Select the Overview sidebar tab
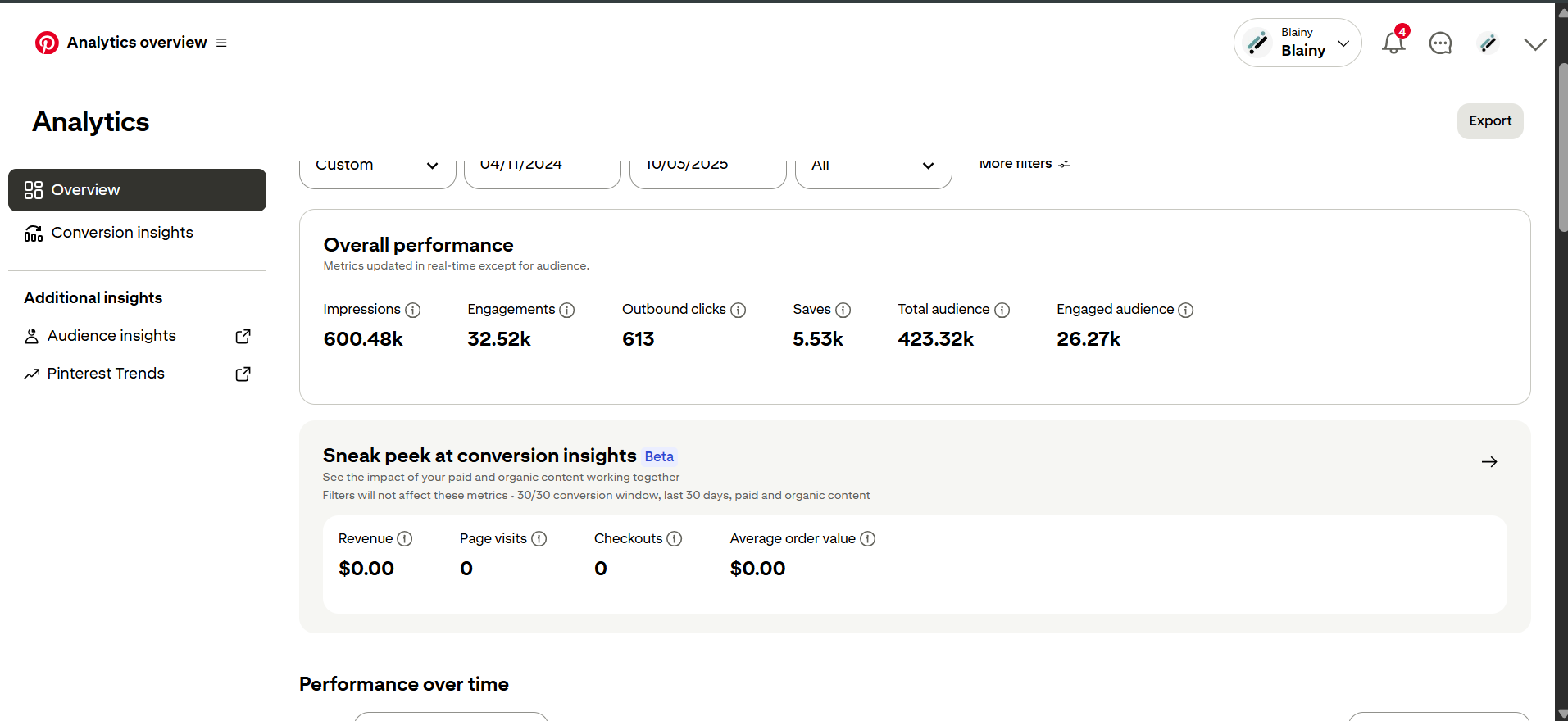Viewport: 1568px width, 721px height. coord(137,190)
